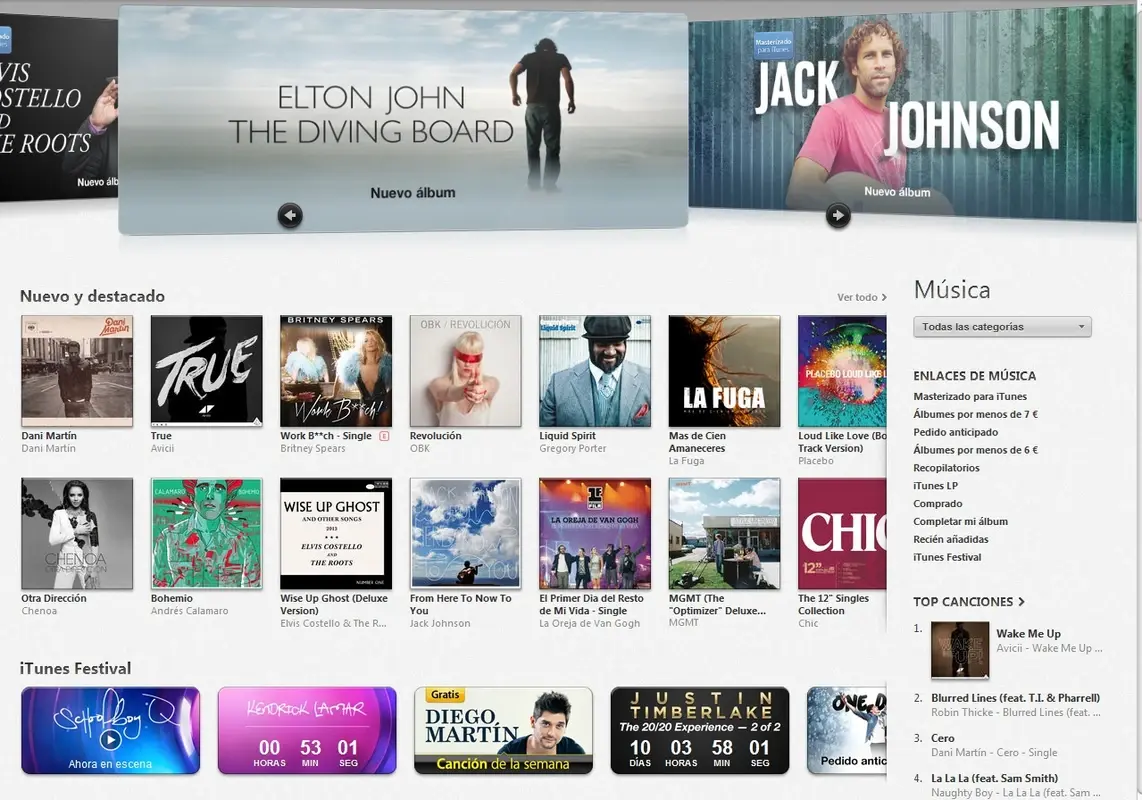This screenshot has height=800, width=1142.
Task: Open the "Comprado" section
Action: click(x=937, y=503)
